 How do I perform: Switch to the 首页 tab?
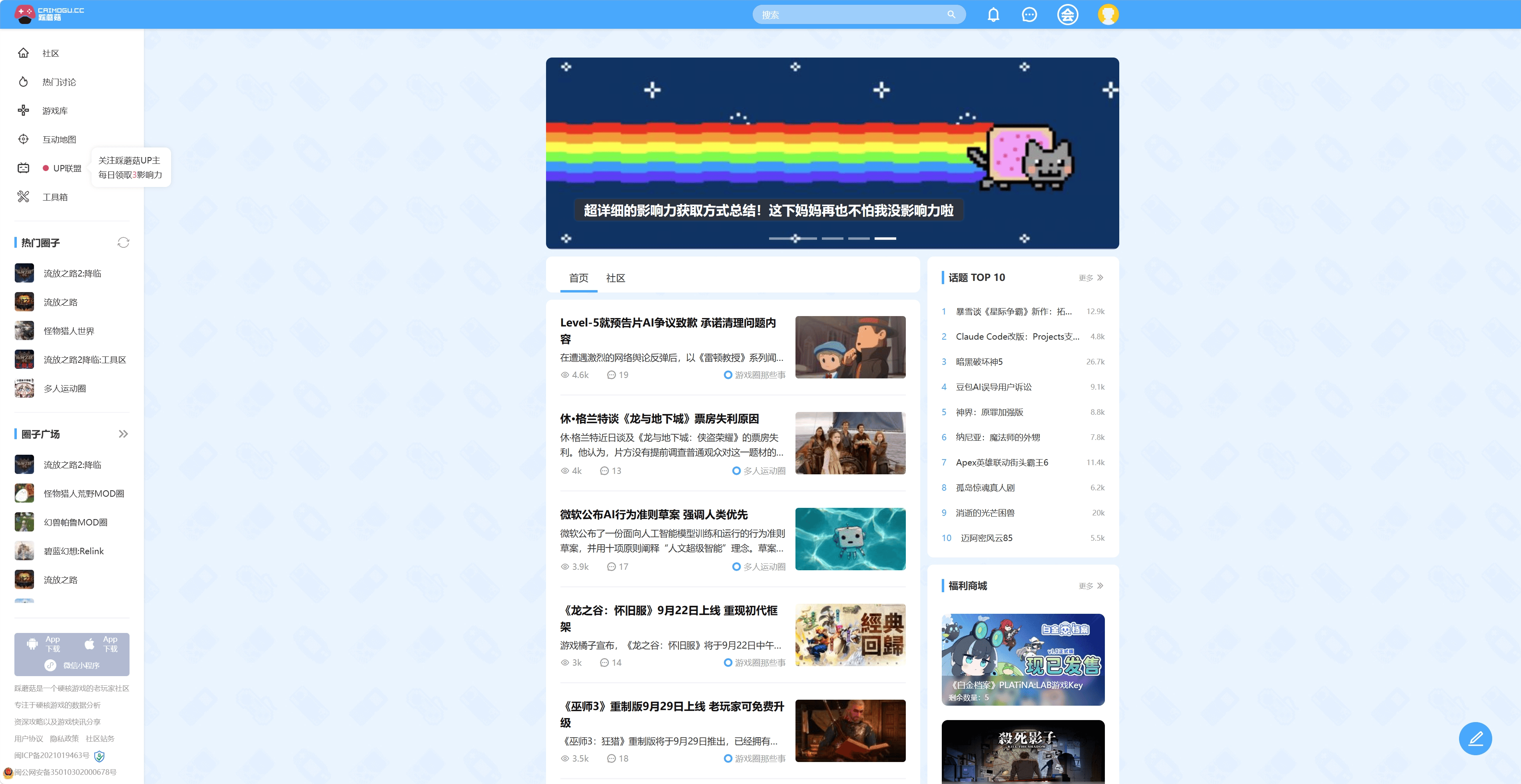tap(579, 277)
